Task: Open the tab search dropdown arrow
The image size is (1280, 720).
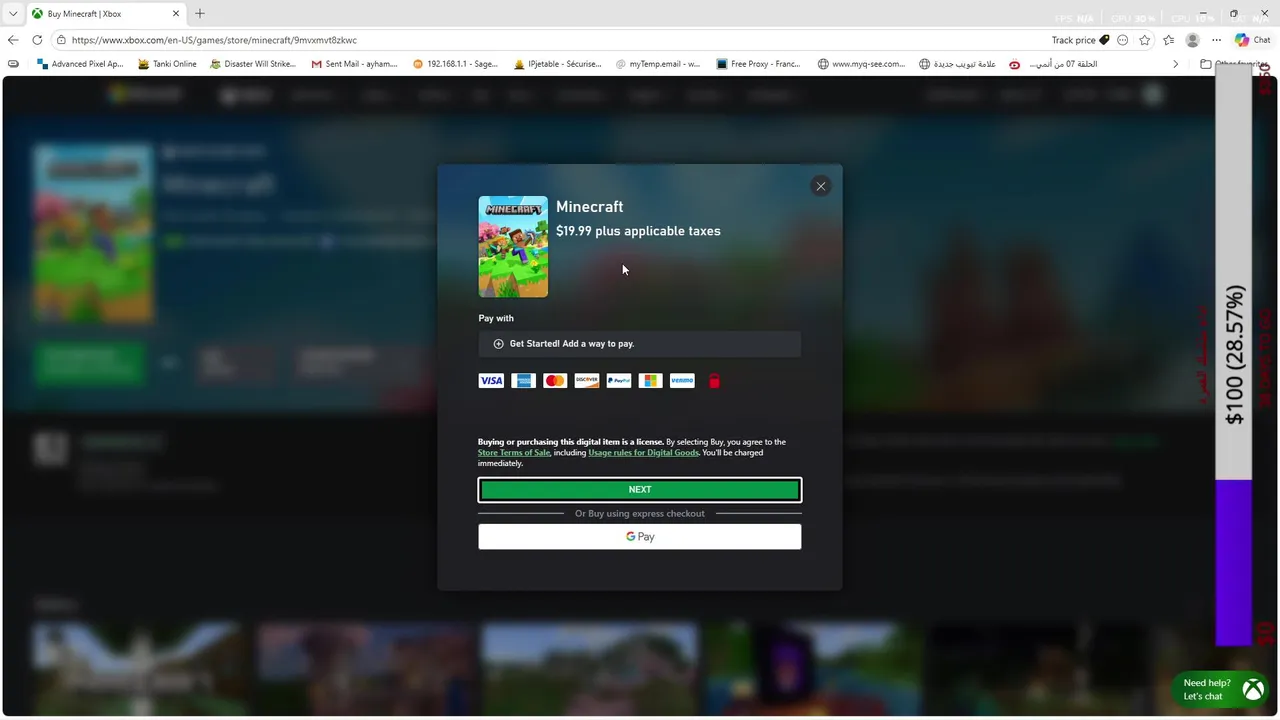Action: pos(13,14)
